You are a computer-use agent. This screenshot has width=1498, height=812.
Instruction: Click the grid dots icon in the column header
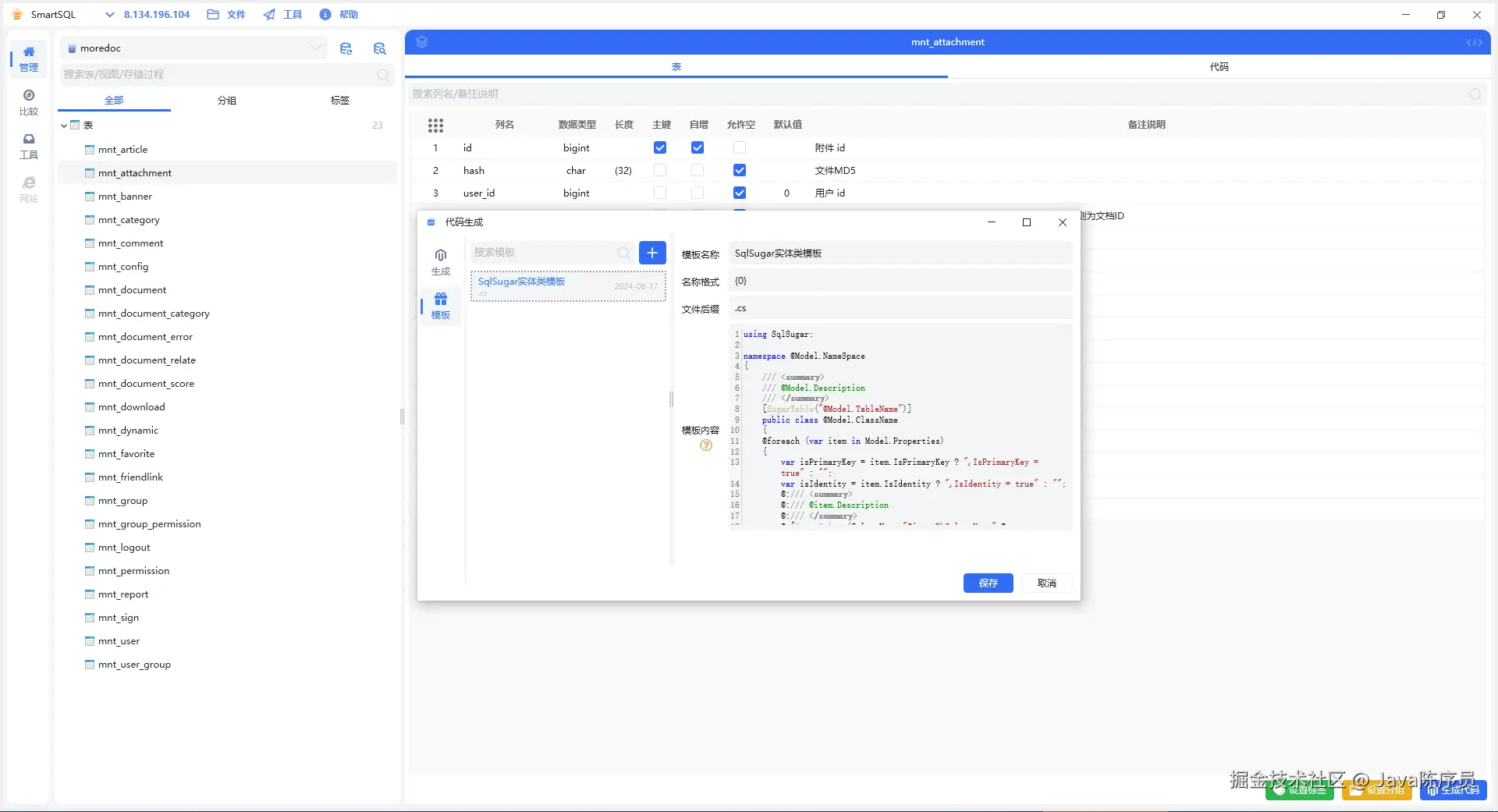(435, 125)
